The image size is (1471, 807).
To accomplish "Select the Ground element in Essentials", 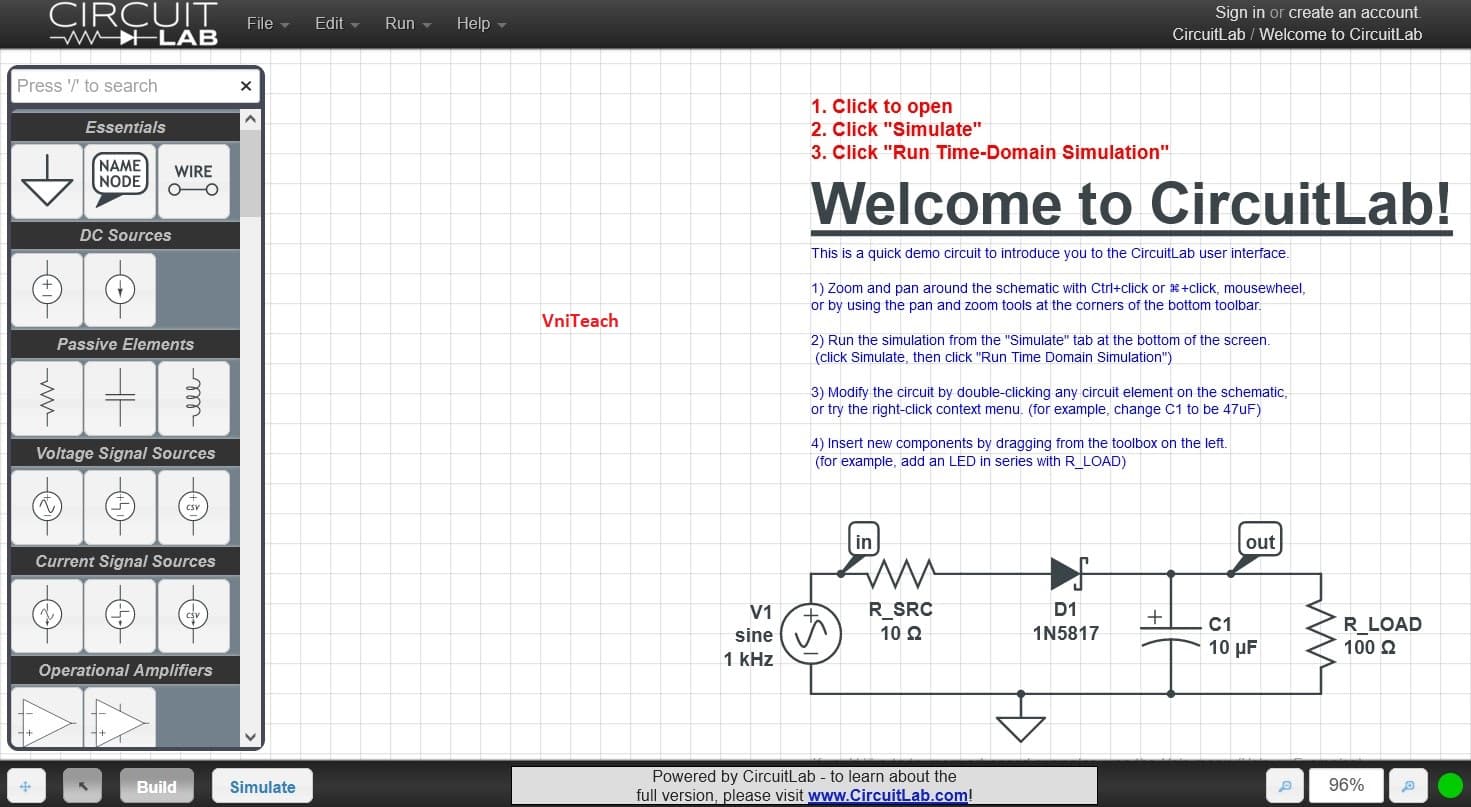I will coord(47,181).
